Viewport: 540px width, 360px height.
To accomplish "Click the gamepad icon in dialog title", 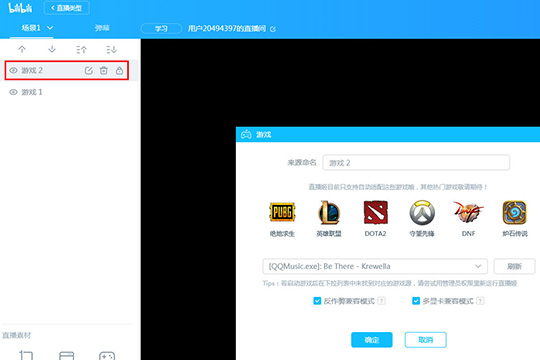I will click(246, 134).
